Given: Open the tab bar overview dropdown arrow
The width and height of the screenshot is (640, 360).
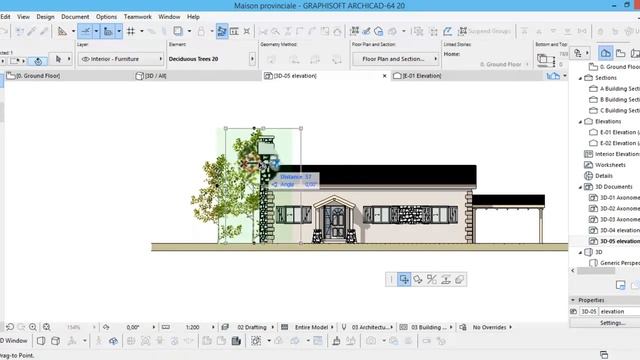Looking at the screenshot, I should click(x=565, y=76).
